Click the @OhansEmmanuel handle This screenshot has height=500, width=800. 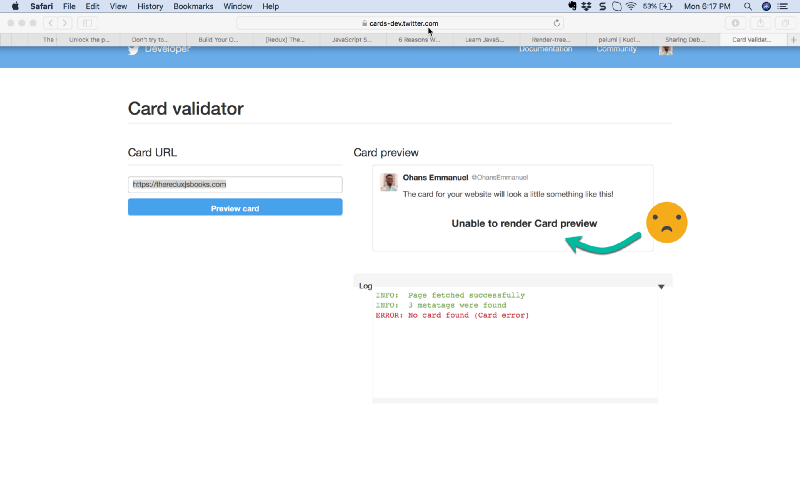click(x=499, y=178)
